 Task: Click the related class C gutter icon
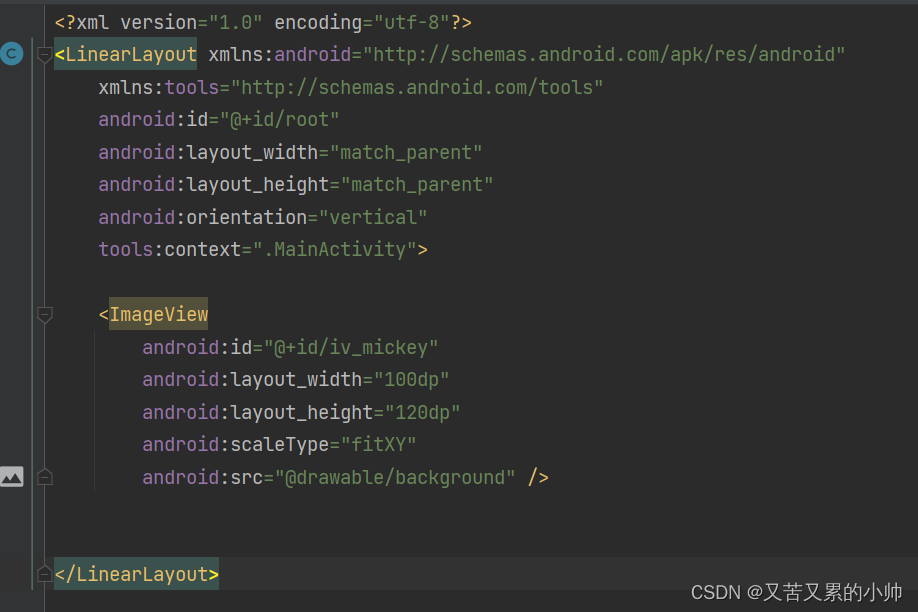11,54
